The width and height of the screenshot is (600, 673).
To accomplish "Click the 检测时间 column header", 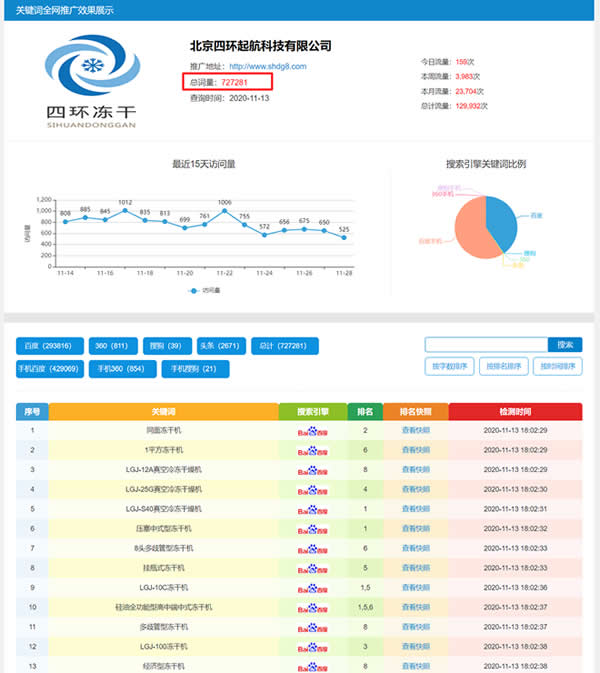I will [x=515, y=412].
